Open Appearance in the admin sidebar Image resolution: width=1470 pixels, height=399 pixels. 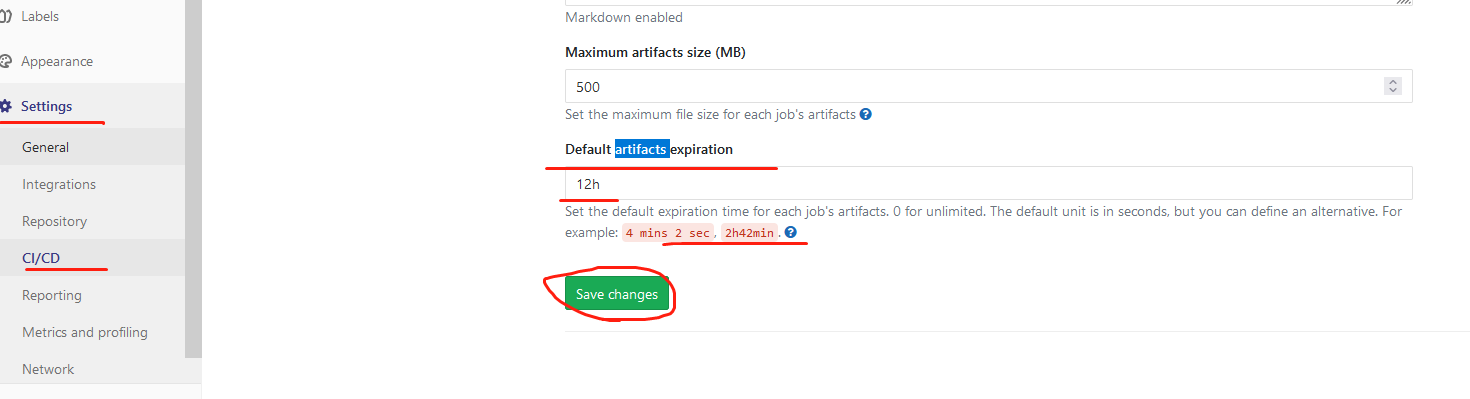pyautogui.click(x=57, y=61)
